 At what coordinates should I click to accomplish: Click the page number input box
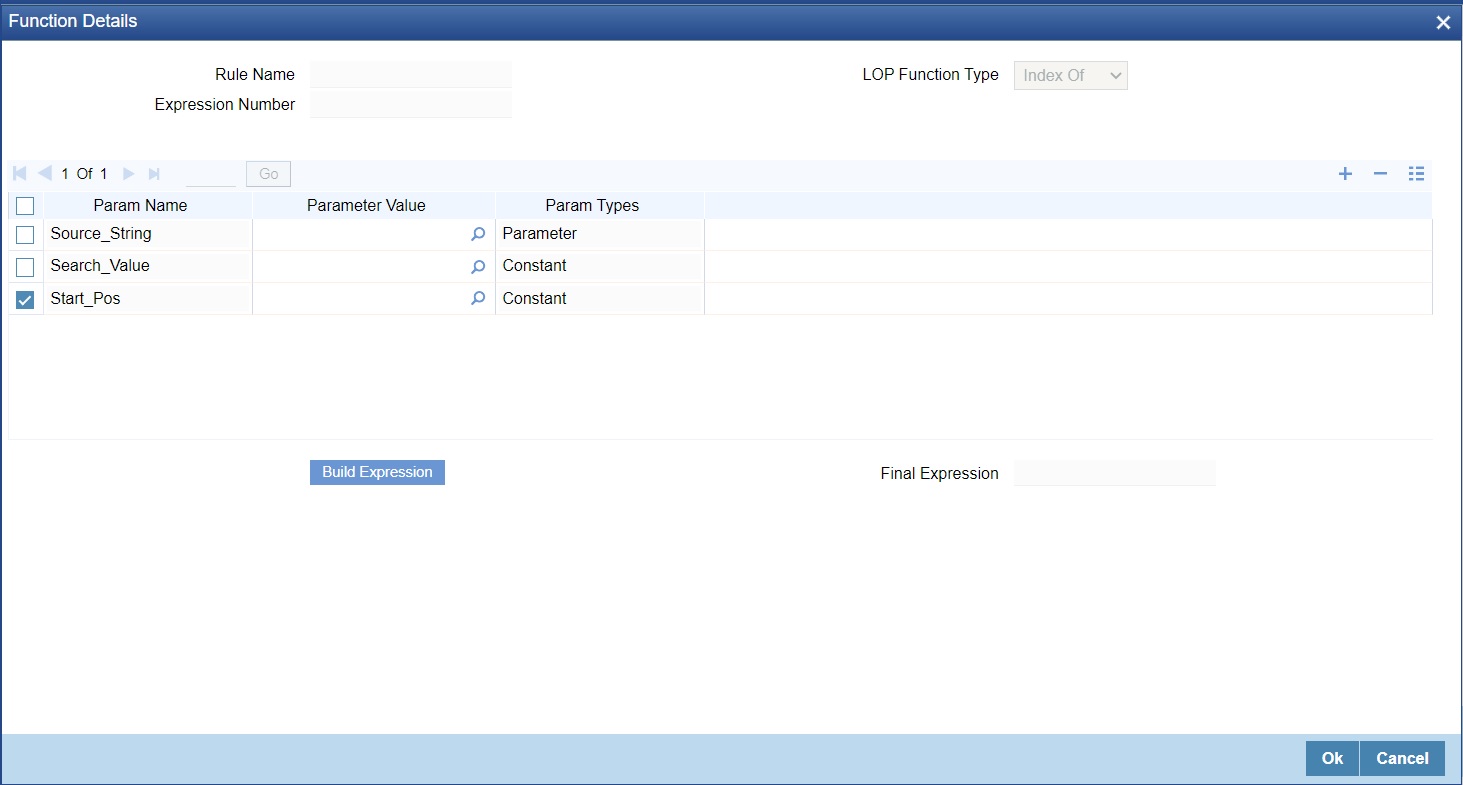[211, 174]
